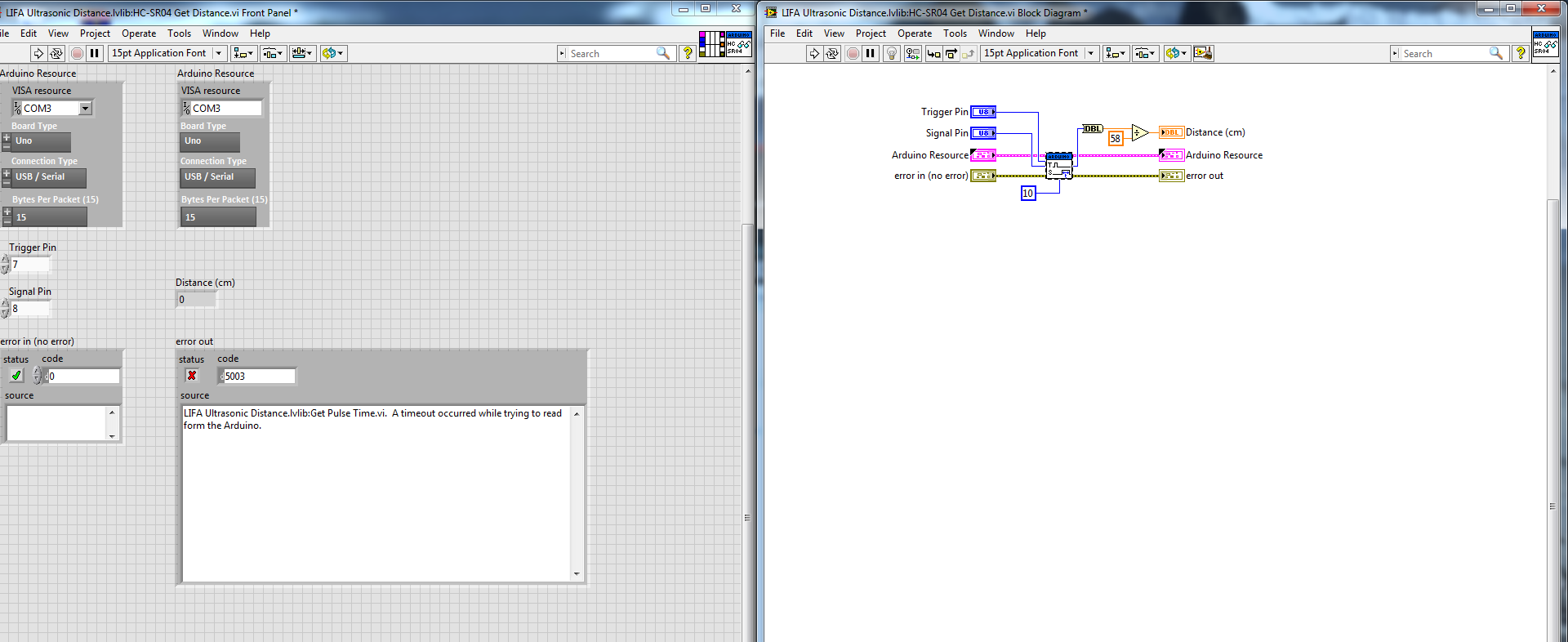This screenshot has width=1568, height=642.
Task: Select Get Pulse Time subVI node
Action: pyautogui.click(x=1059, y=166)
